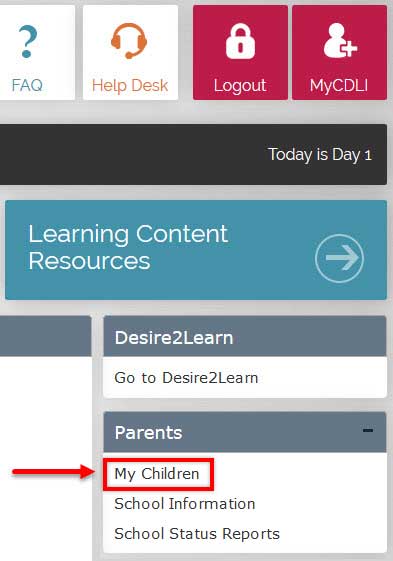
Task: Open the Learning Content Resources banner
Action: (x=196, y=250)
